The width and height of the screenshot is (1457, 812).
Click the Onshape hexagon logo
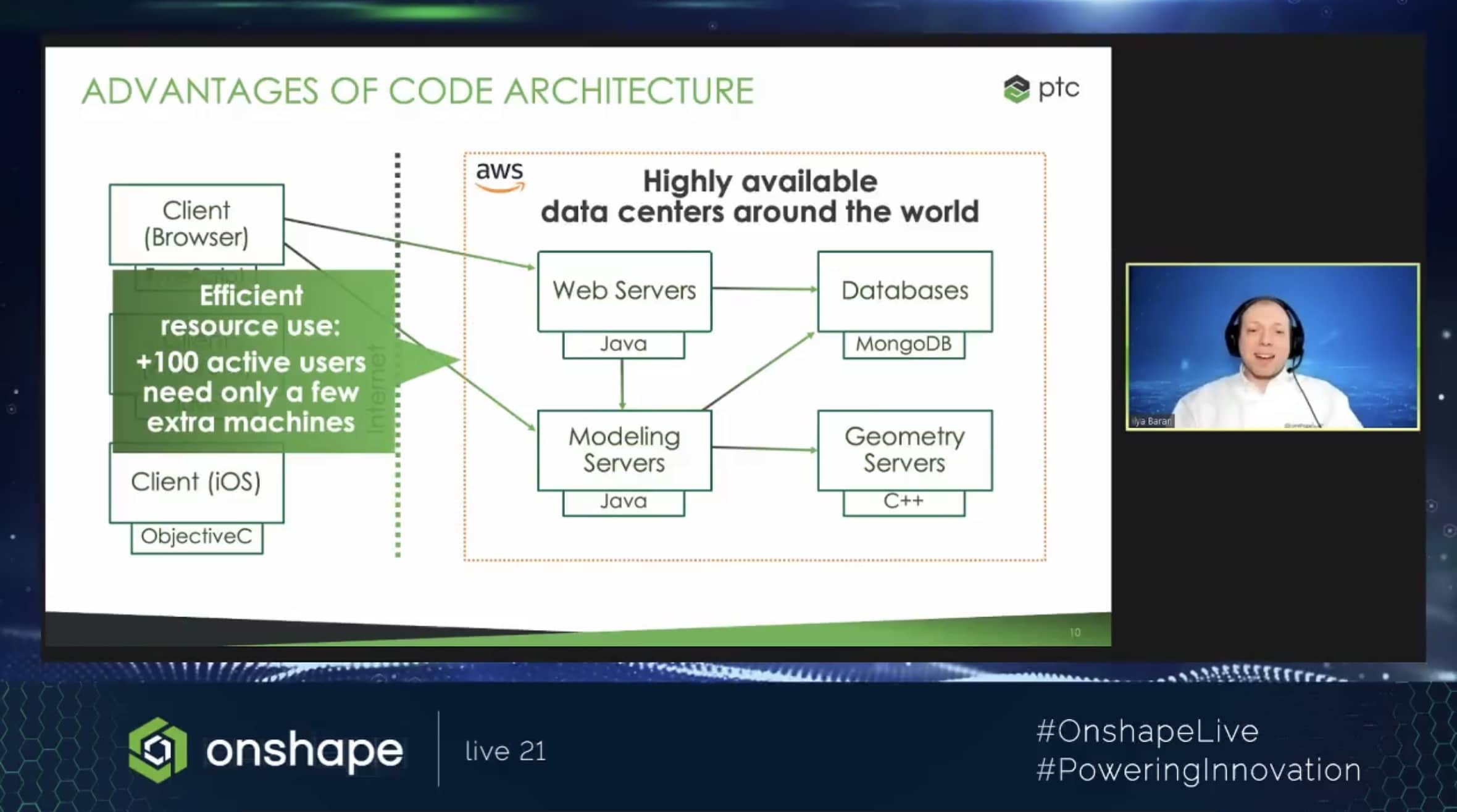pos(157,750)
